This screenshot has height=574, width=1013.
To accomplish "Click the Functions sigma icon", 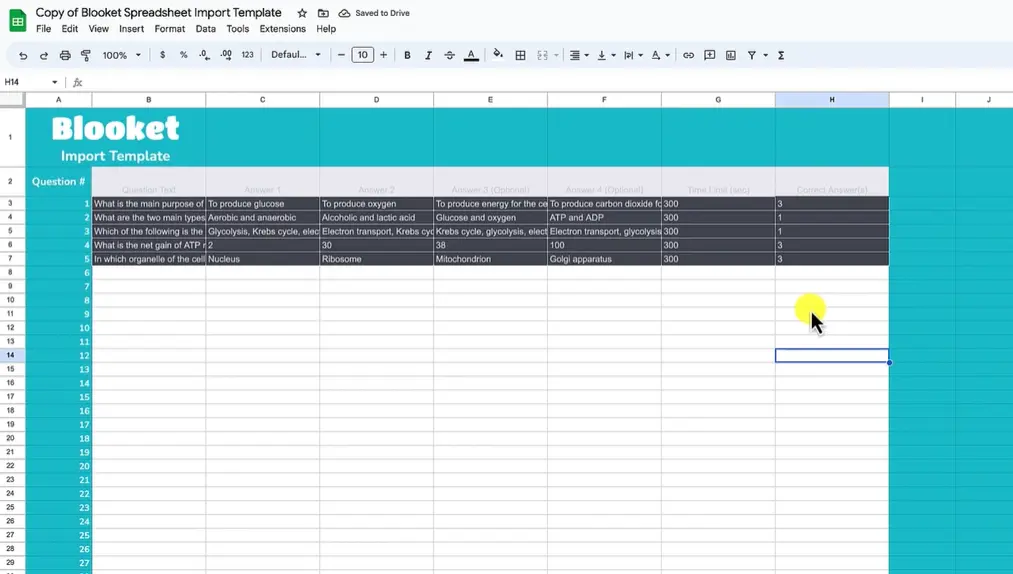I will [781, 56].
